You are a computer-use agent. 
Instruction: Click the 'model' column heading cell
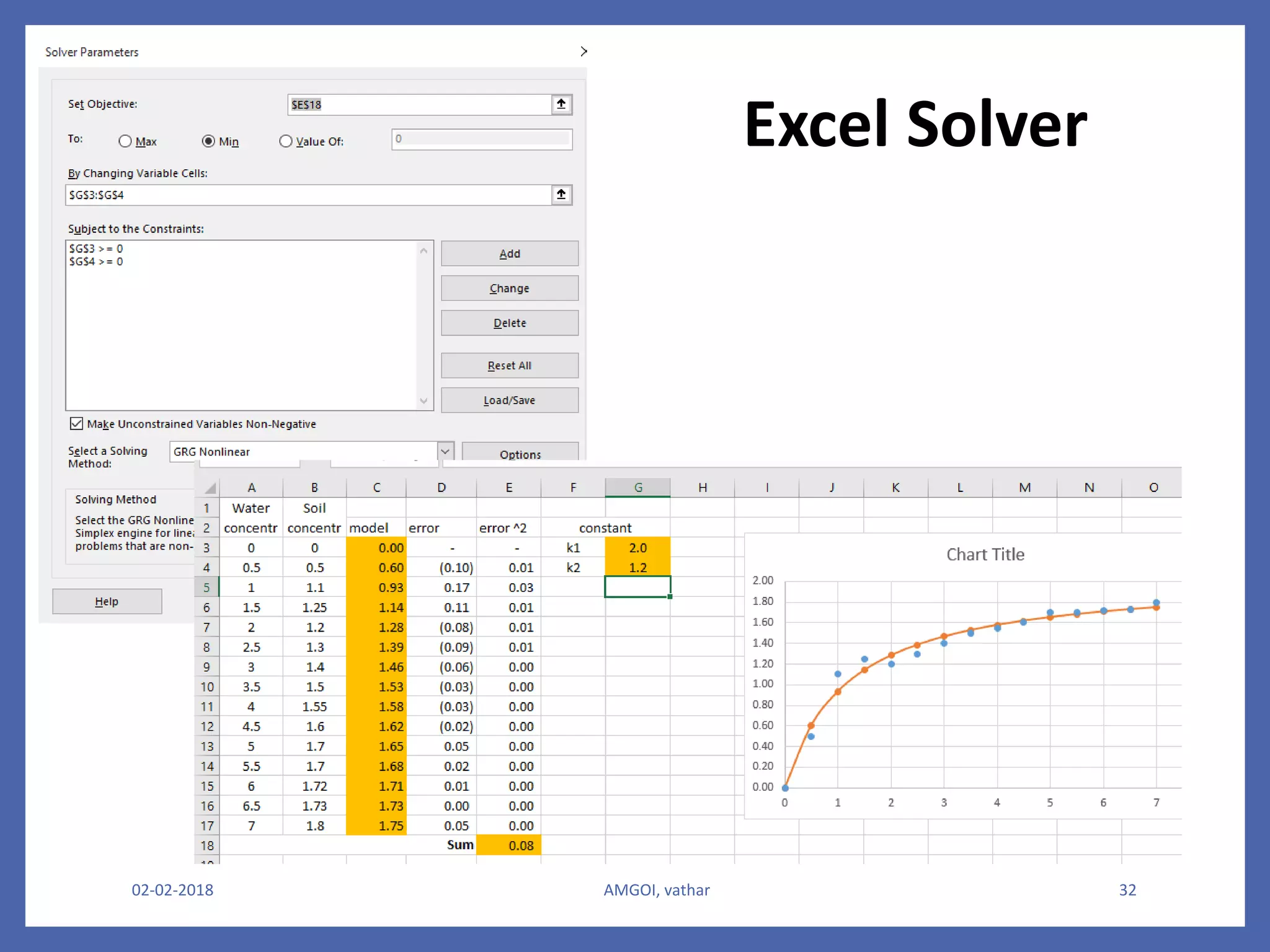pos(376,528)
